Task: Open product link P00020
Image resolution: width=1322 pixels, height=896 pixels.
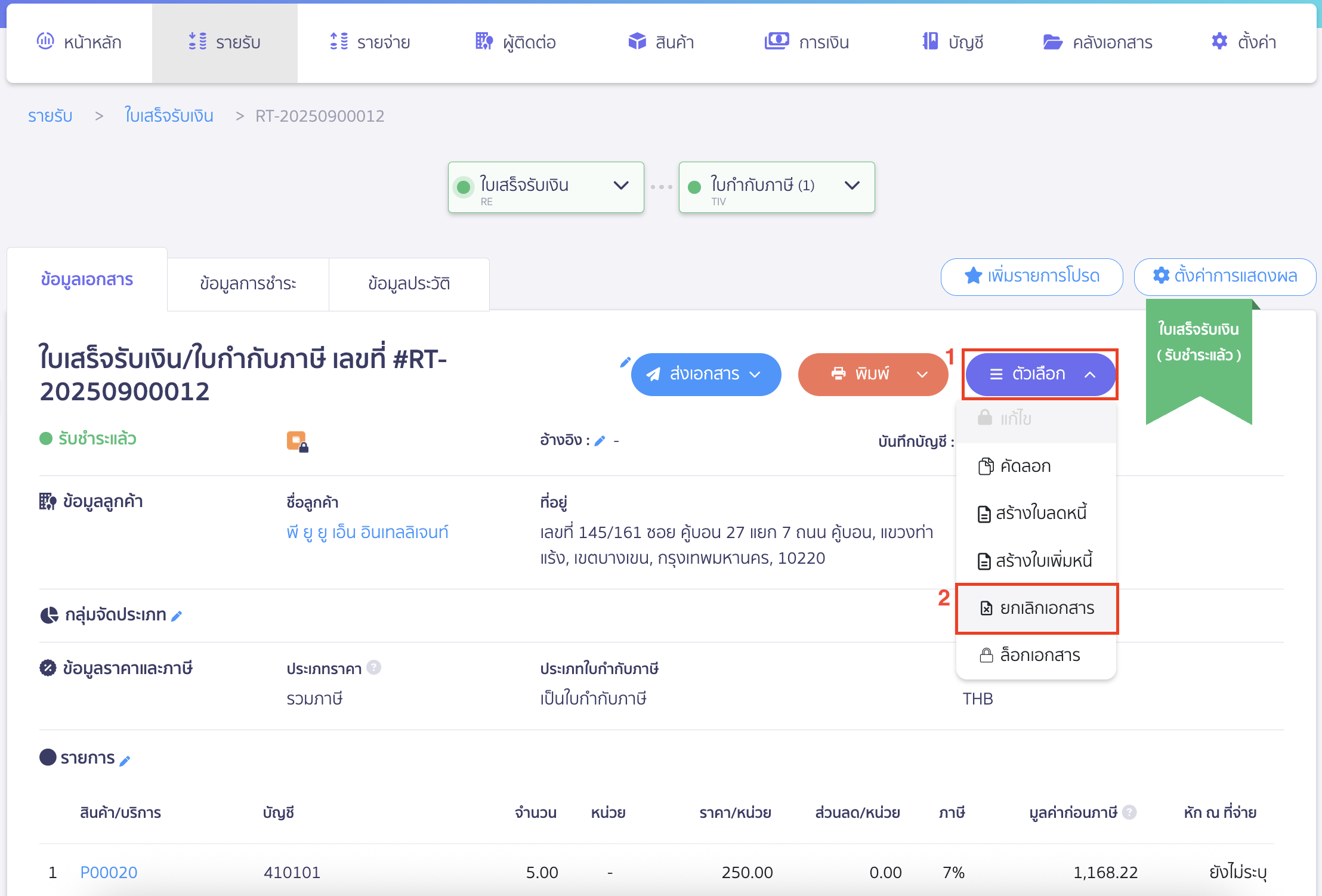Action: point(109,872)
